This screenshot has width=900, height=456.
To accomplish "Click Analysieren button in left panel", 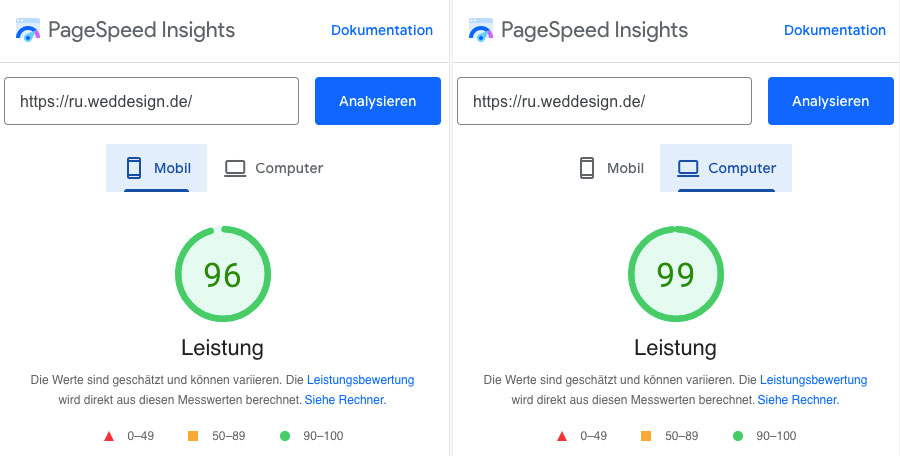I will [x=378, y=101].
